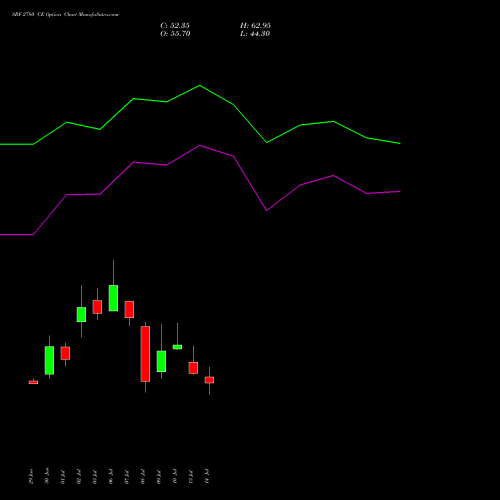
Task: Click the small green candle above 10 Jul
Action: click(x=177, y=347)
